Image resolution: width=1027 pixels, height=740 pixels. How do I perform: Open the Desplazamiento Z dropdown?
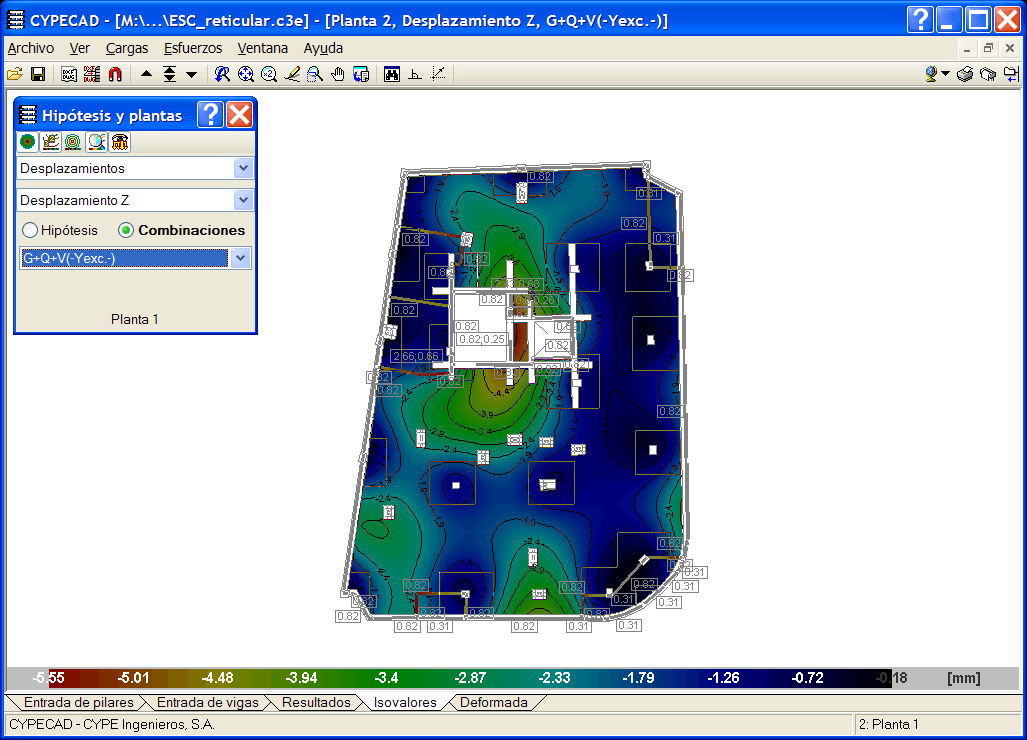coord(243,200)
